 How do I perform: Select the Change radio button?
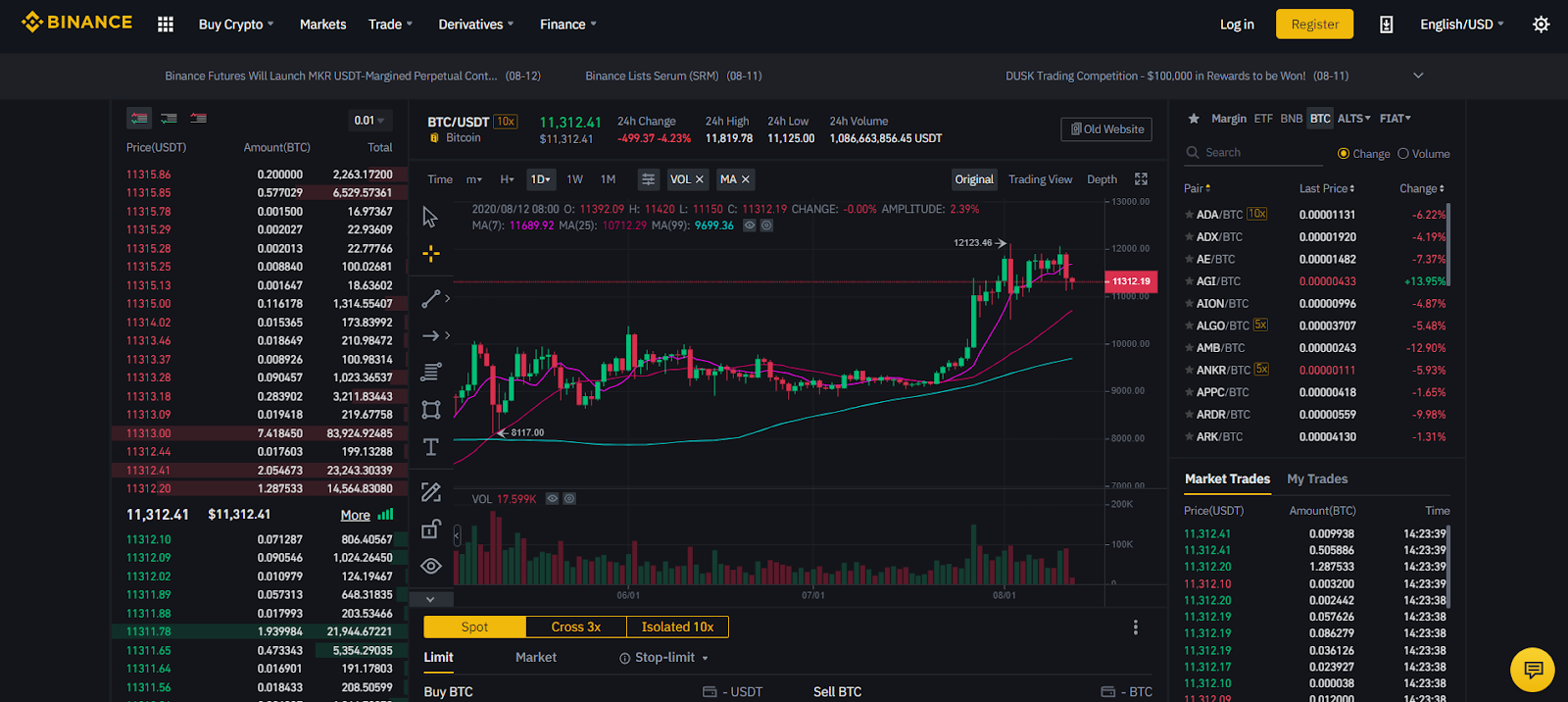(1344, 154)
